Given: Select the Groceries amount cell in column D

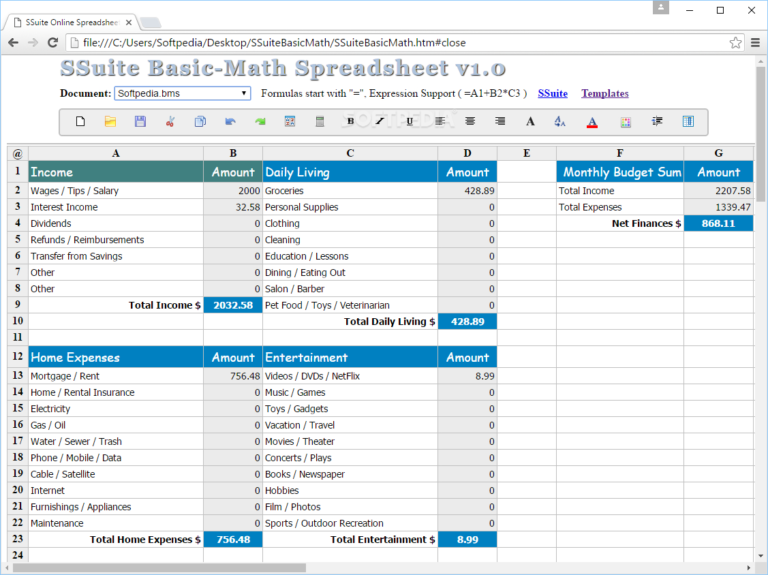Looking at the screenshot, I should (467, 191).
